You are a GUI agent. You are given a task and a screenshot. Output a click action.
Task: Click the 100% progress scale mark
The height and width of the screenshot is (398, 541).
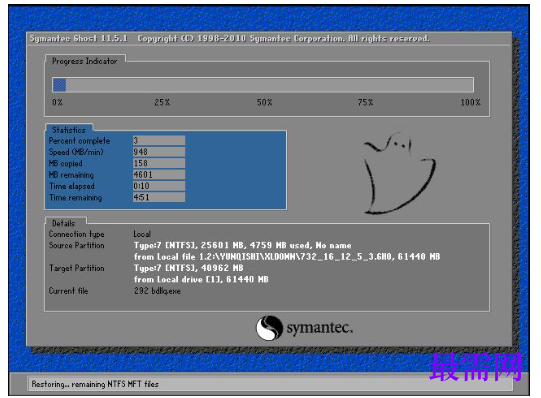(x=471, y=102)
